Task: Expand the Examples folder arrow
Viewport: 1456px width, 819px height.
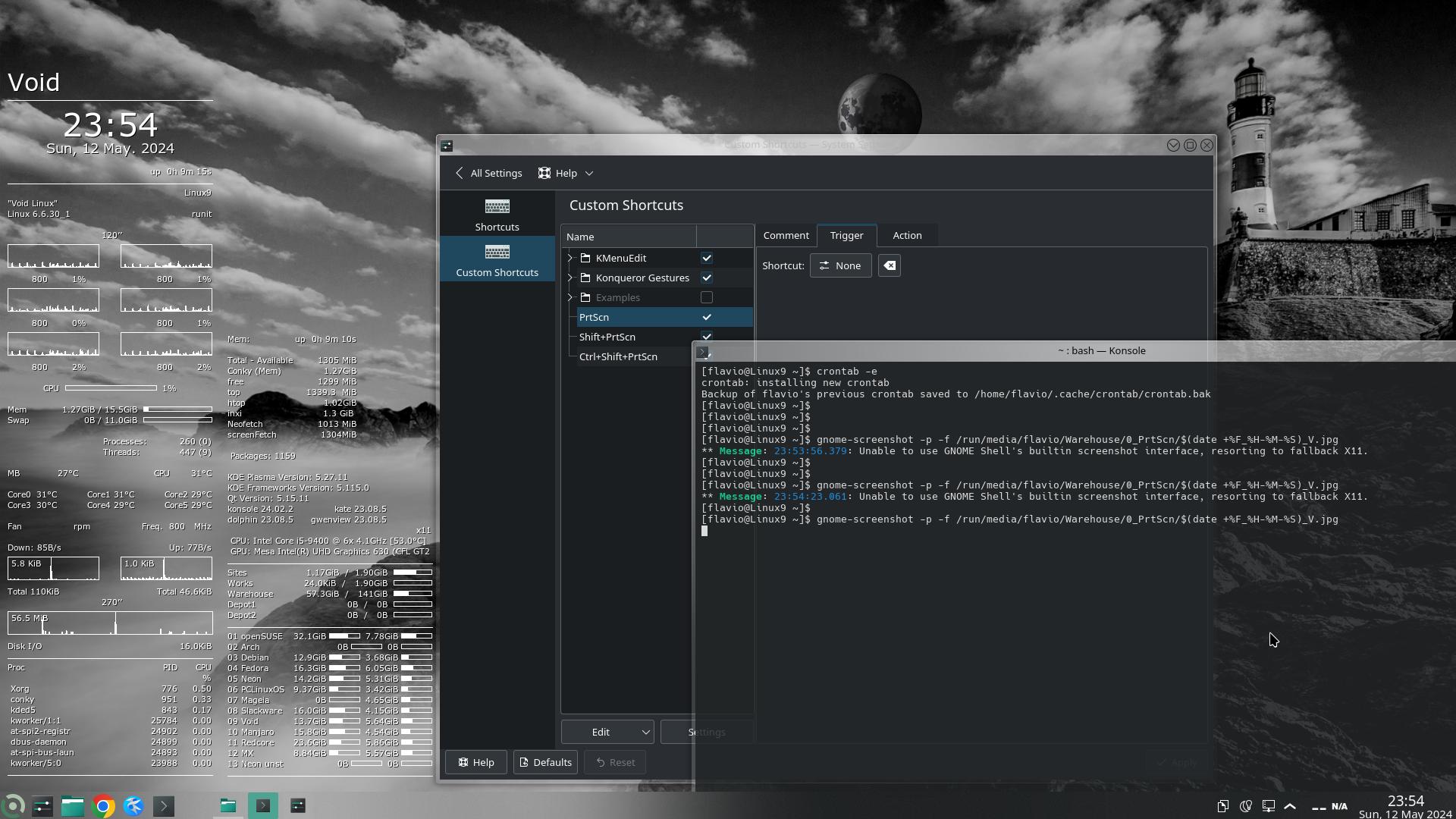Action: pyautogui.click(x=570, y=297)
